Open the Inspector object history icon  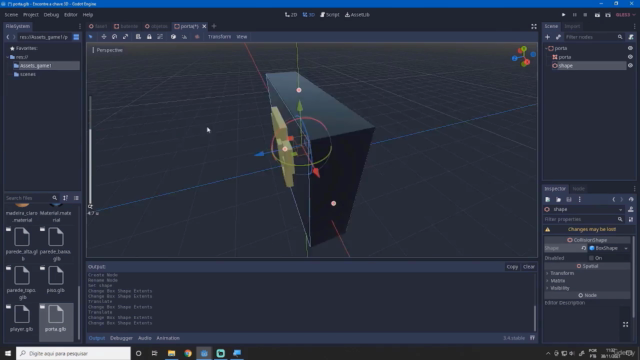(631, 200)
